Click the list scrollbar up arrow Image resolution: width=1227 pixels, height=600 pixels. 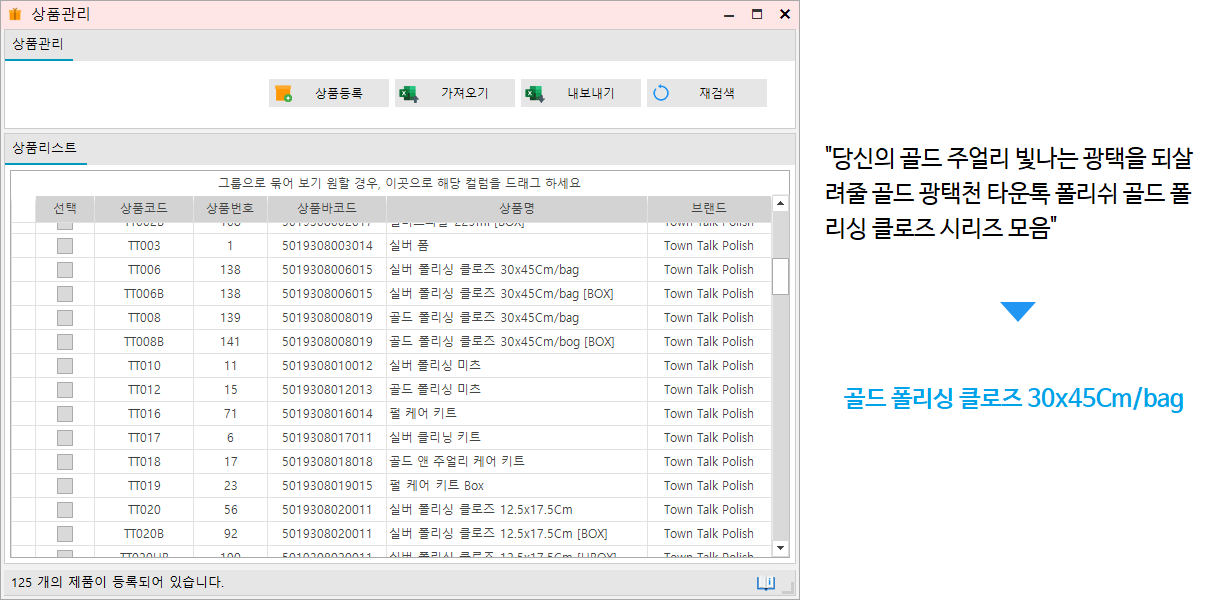(x=780, y=204)
